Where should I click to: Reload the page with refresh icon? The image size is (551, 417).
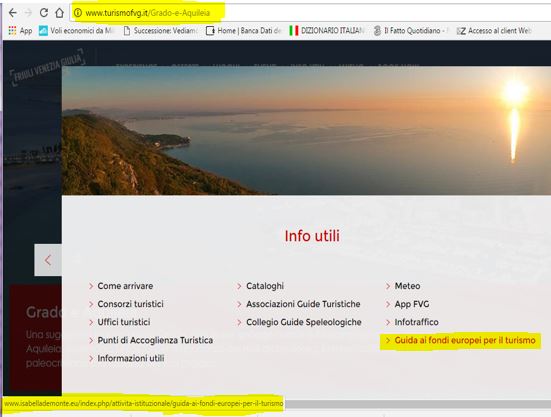click(44, 13)
